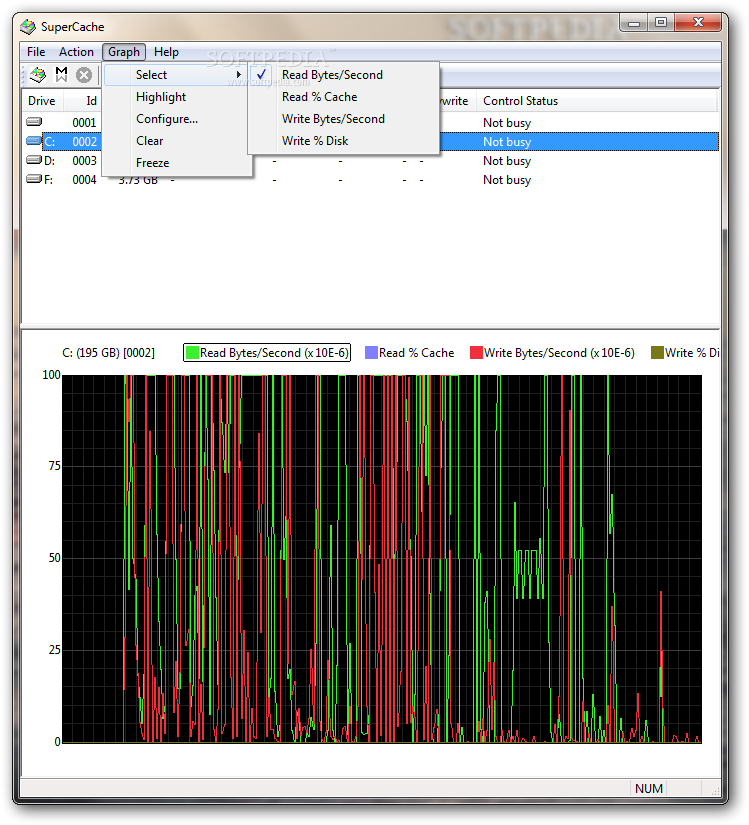Click the Read Bytes/Second (x10E-6) legend label
Screen dimensions: 749x825
pos(274,353)
